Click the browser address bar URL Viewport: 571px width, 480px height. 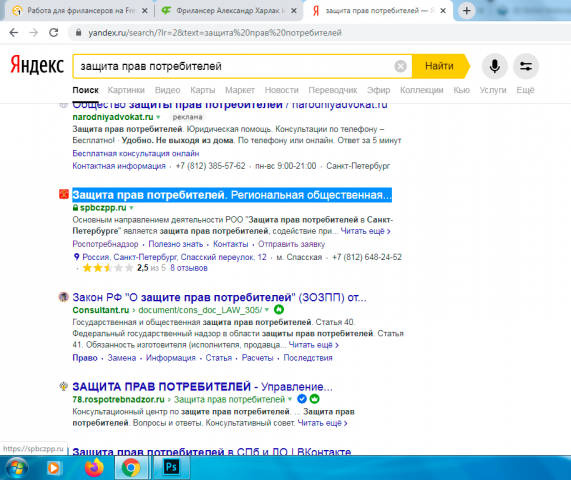click(215, 33)
